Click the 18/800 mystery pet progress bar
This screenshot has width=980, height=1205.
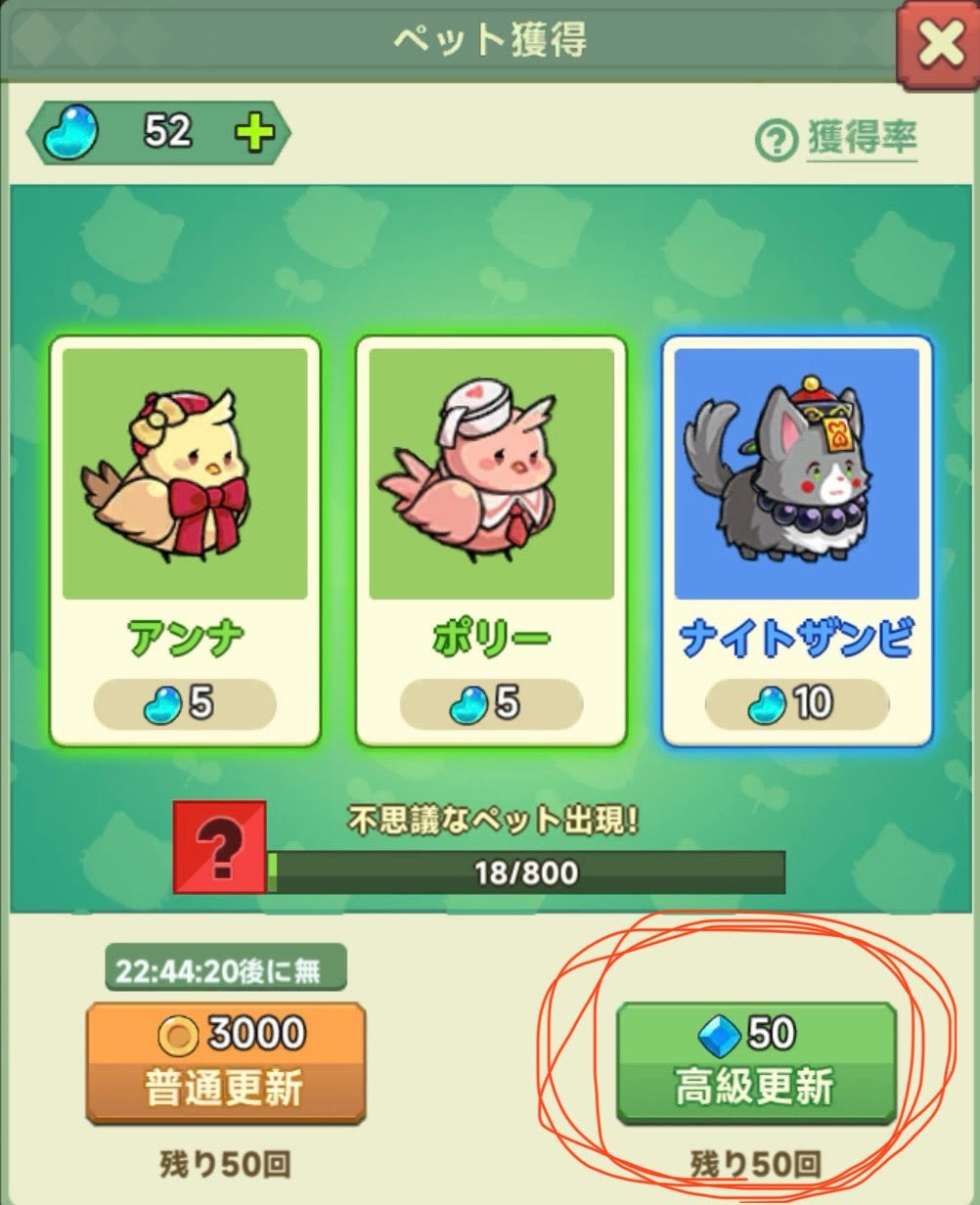coord(526,871)
